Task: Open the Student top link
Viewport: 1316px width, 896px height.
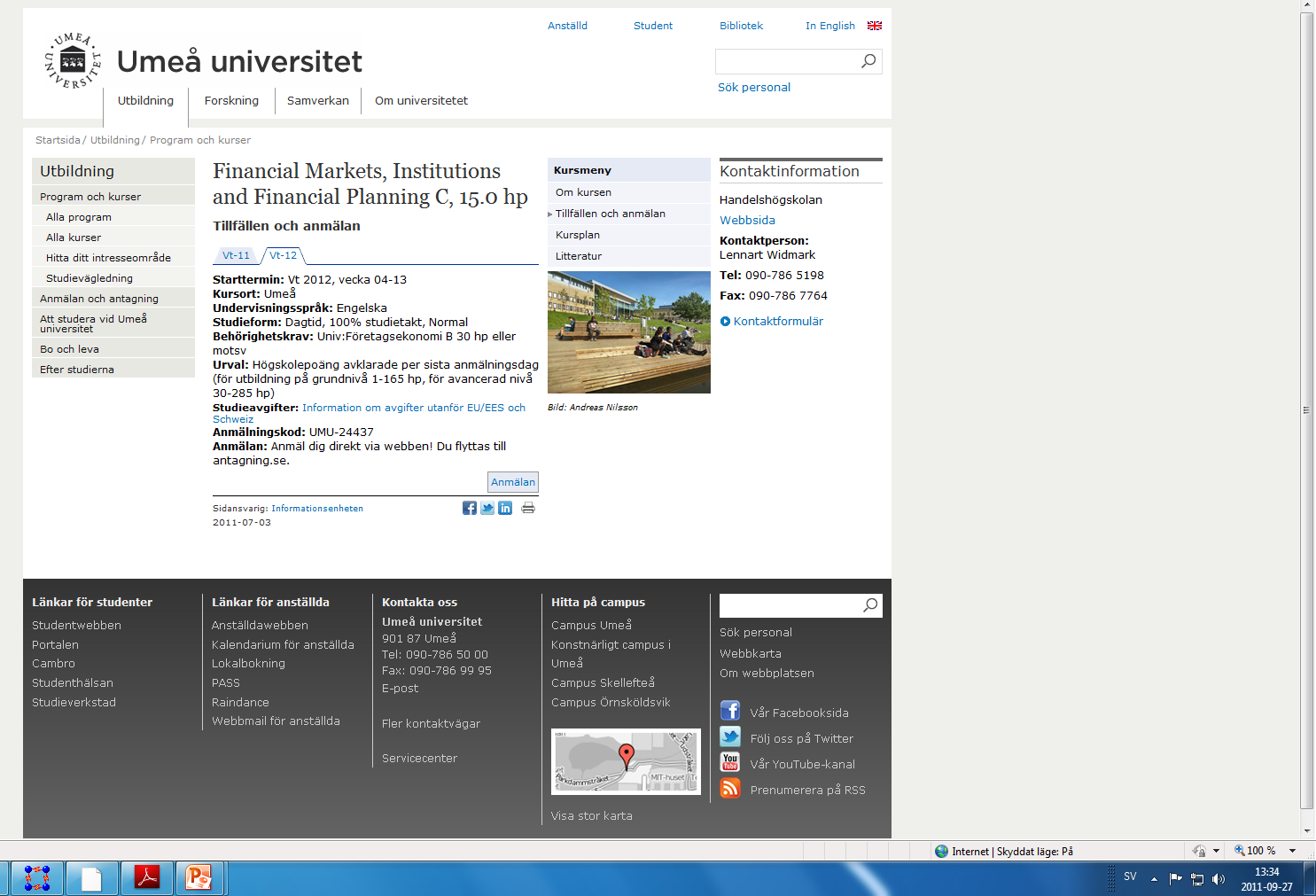Action: point(653,26)
